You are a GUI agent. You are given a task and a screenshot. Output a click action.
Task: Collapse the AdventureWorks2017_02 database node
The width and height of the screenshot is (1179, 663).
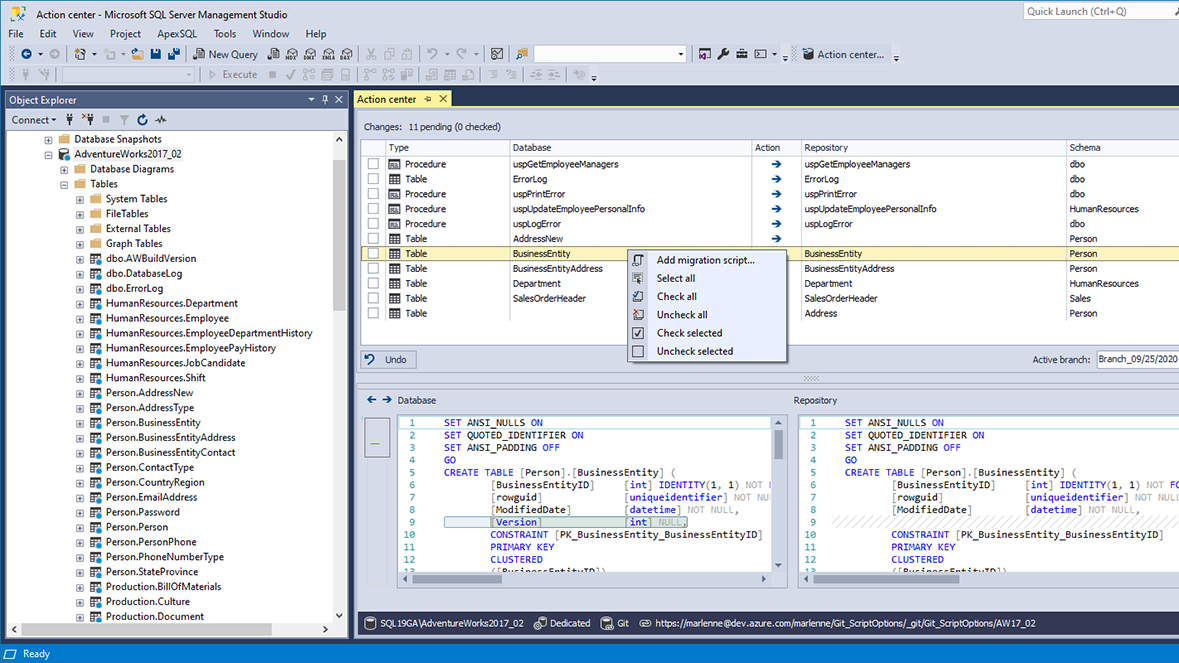tap(48, 155)
